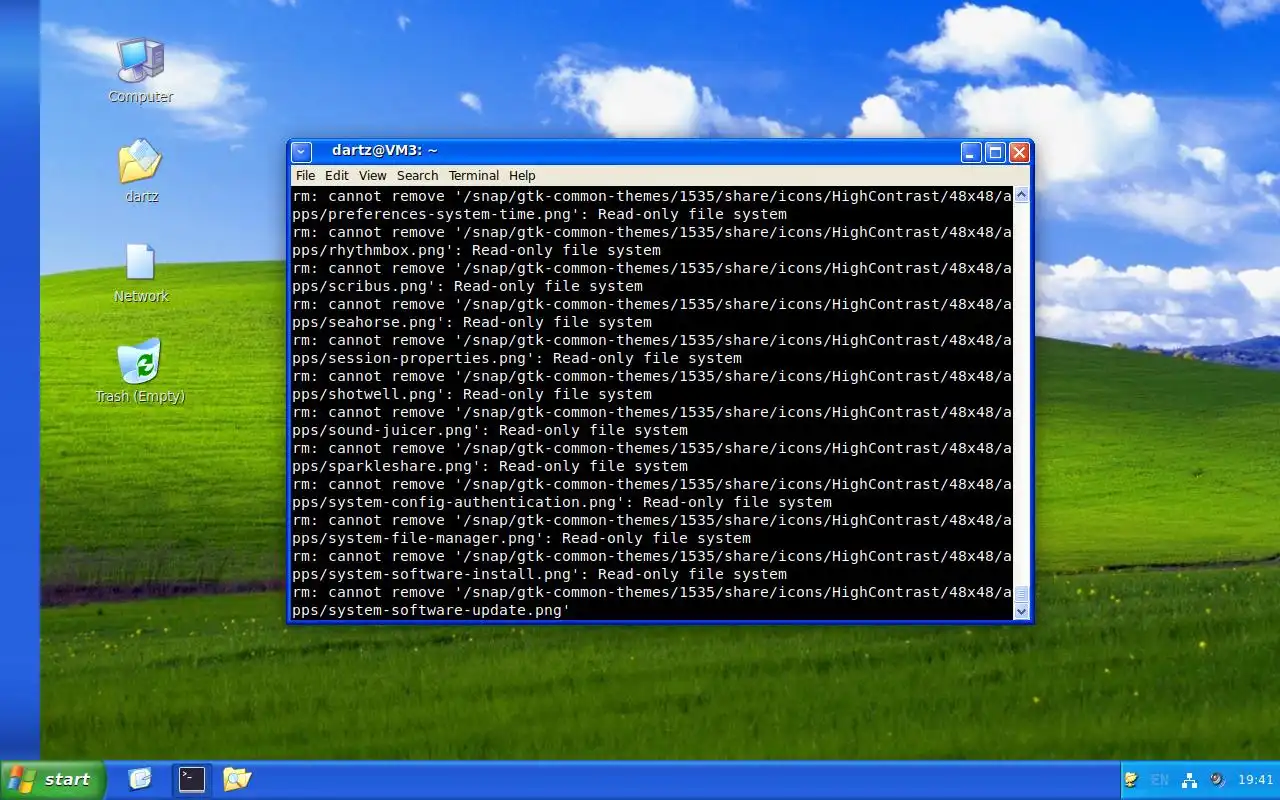Click the 'pps/sparkleshare.png' output line
Screen dimensions: 1280x800
pyautogui.click(x=490, y=466)
